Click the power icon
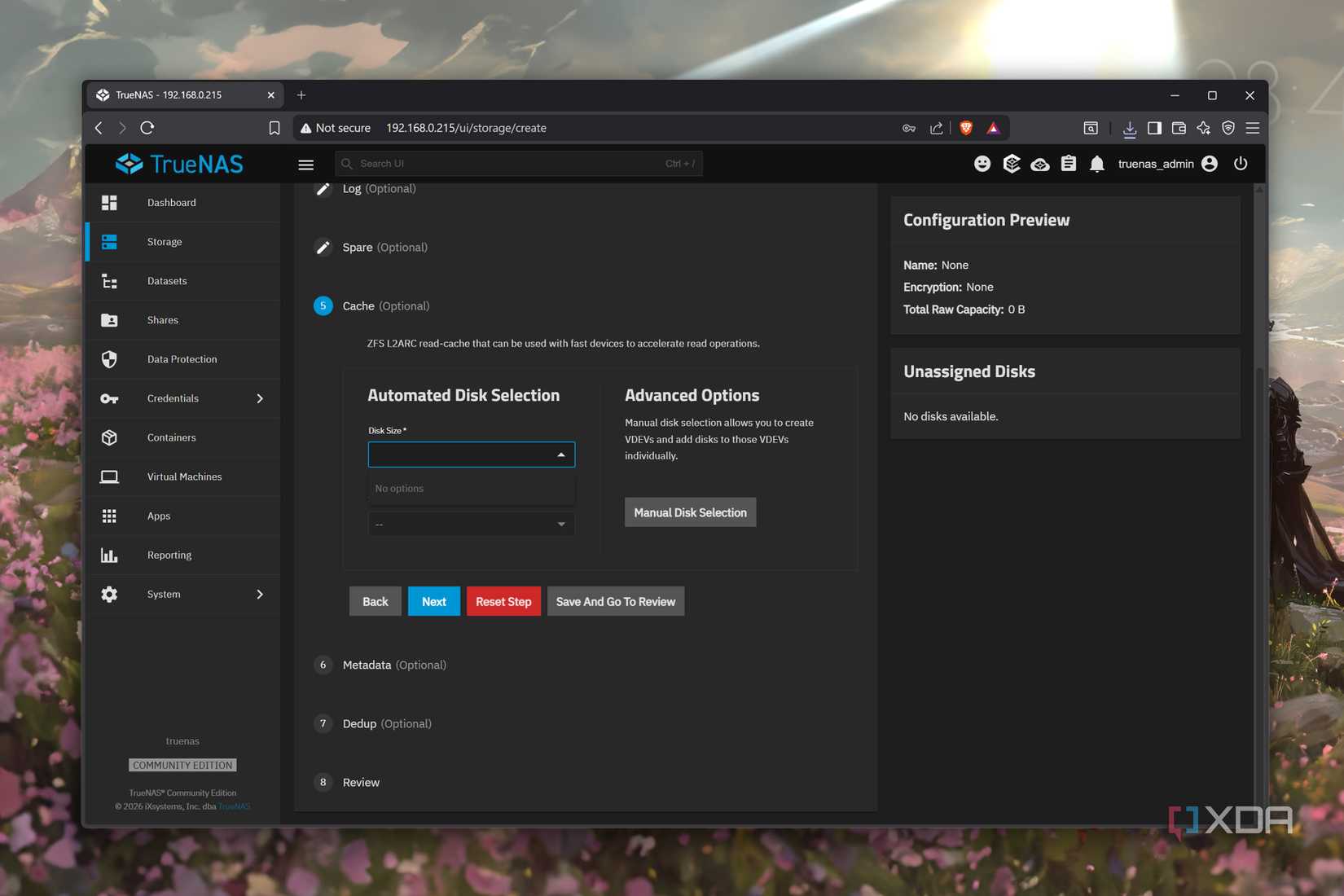 tap(1241, 164)
